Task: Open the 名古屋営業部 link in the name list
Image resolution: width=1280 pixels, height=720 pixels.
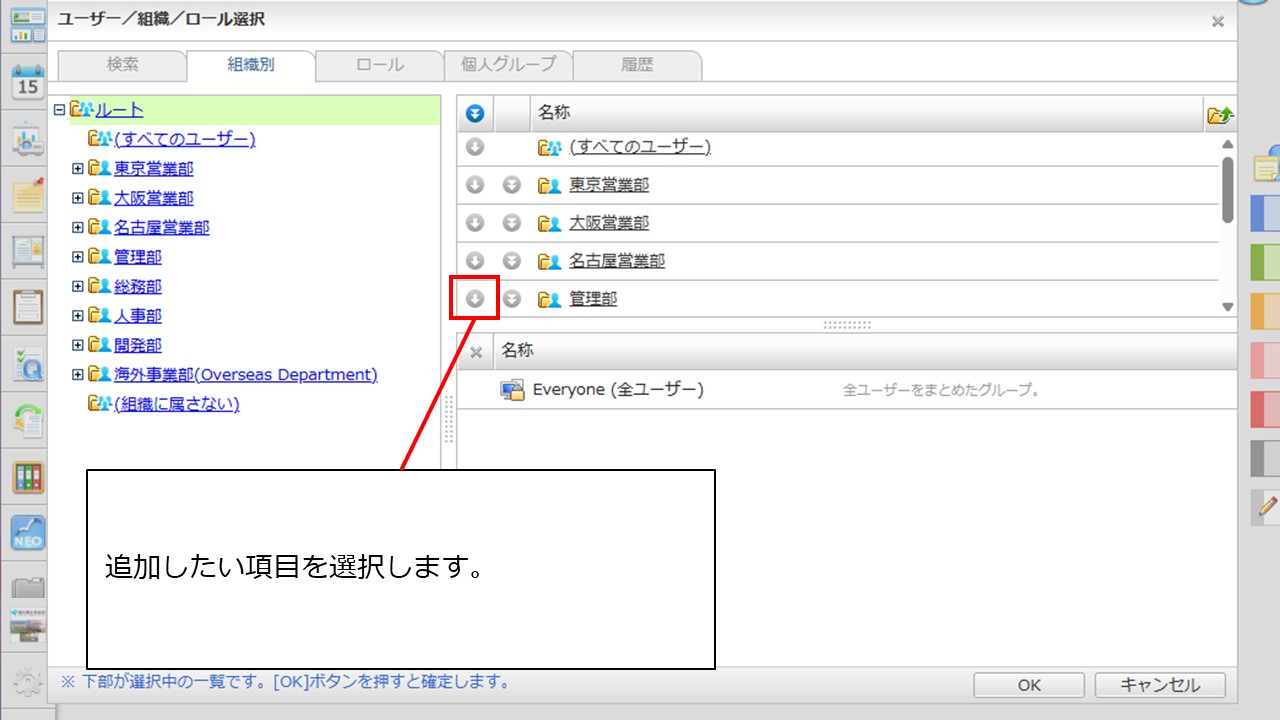Action: (x=617, y=261)
